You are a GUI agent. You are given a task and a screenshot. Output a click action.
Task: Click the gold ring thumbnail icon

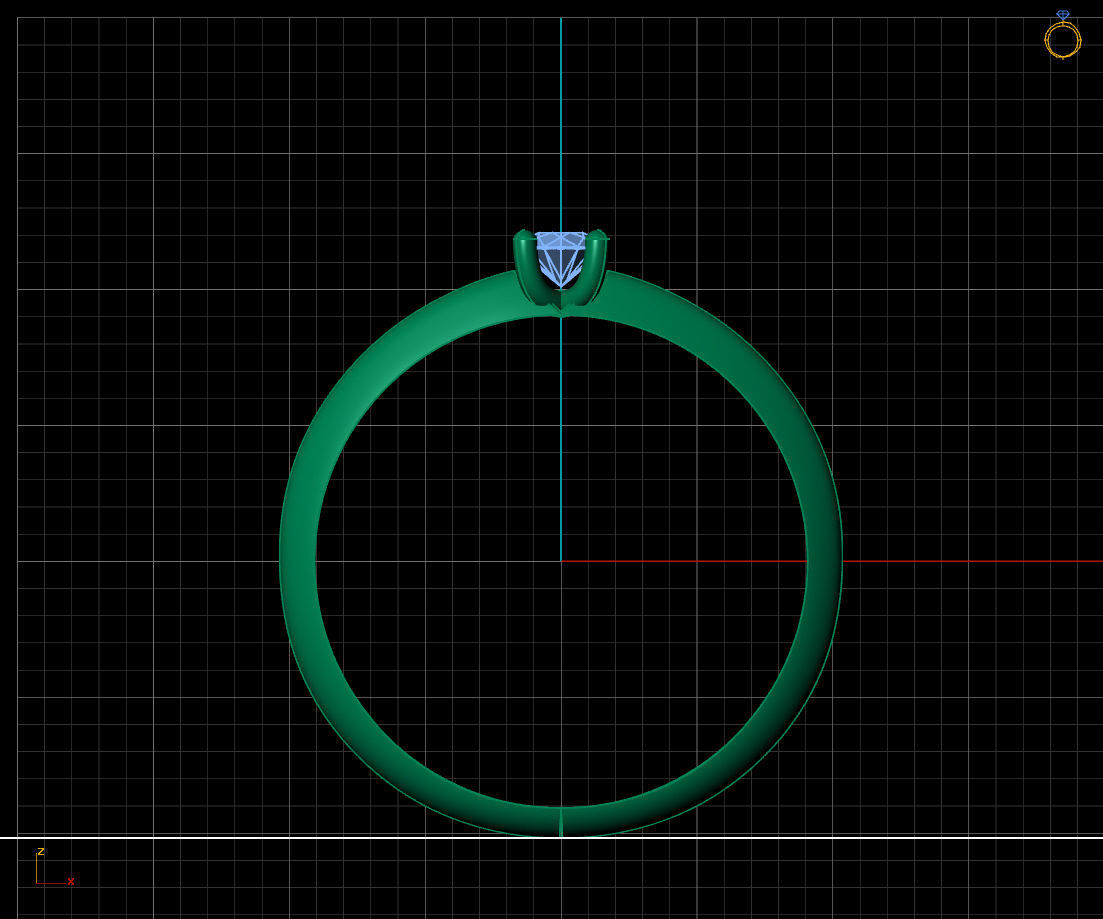[1062, 34]
